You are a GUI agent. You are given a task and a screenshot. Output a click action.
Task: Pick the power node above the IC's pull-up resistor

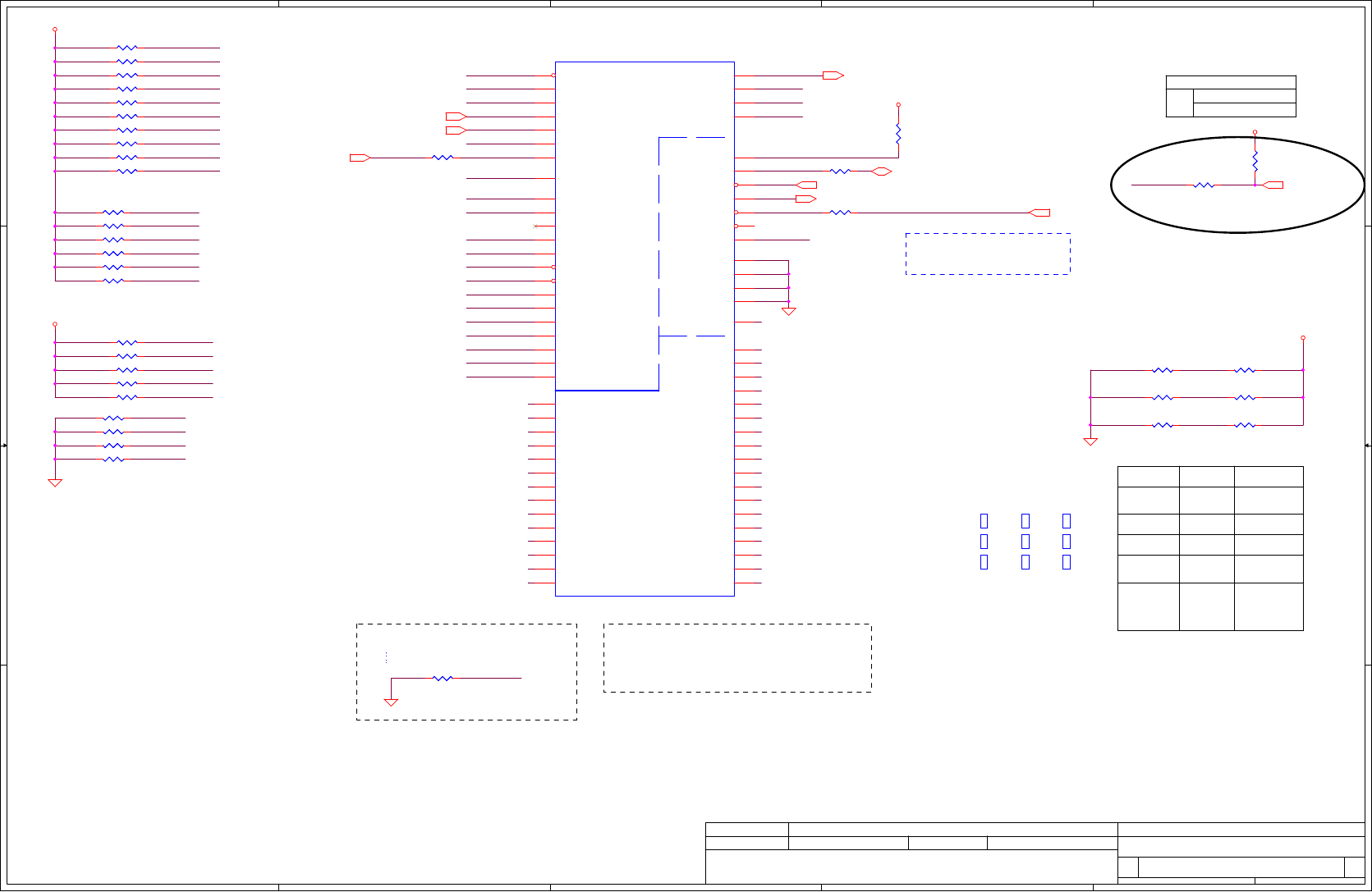pyautogui.click(x=898, y=105)
